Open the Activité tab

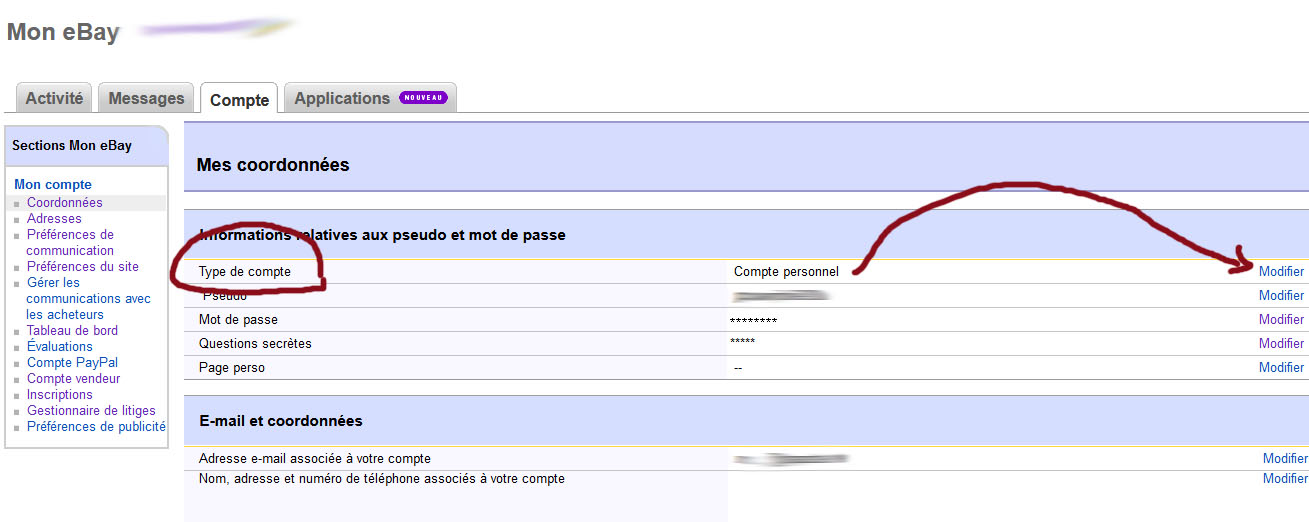[55, 98]
